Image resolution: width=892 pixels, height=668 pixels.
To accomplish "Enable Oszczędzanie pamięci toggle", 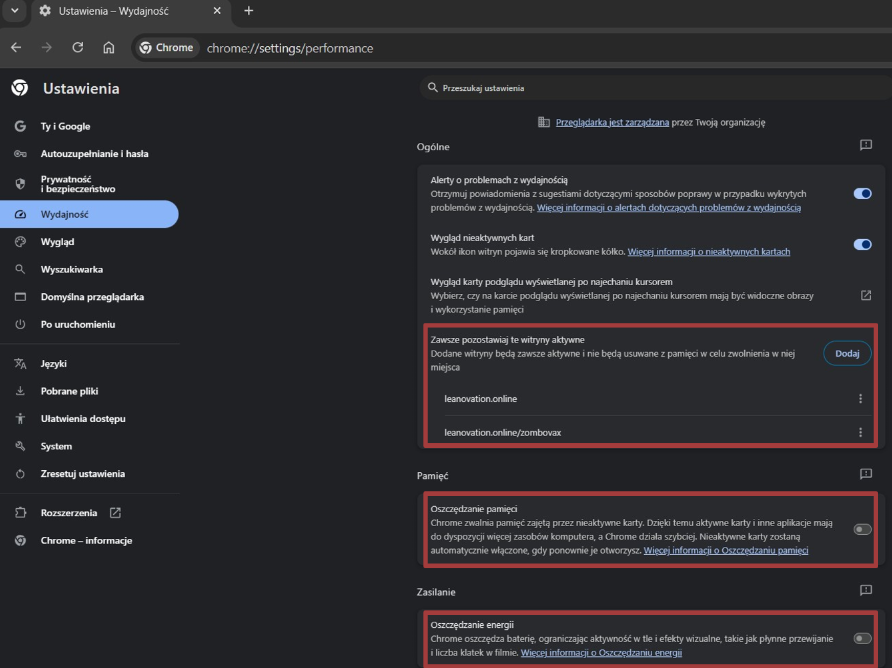I will [862, 529].
